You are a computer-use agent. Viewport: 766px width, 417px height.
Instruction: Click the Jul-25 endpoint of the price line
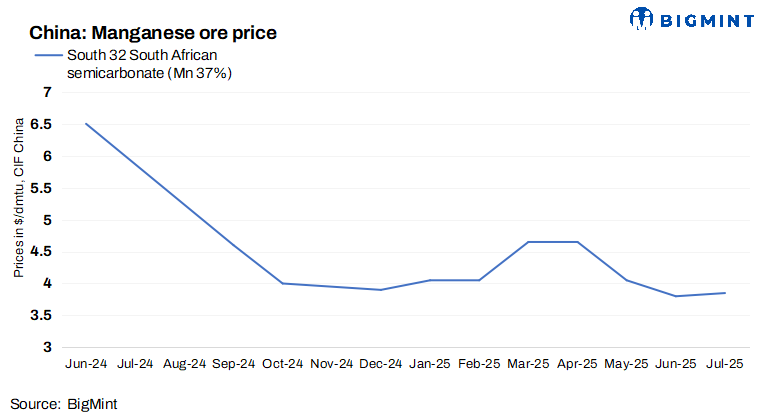point(725,293)
